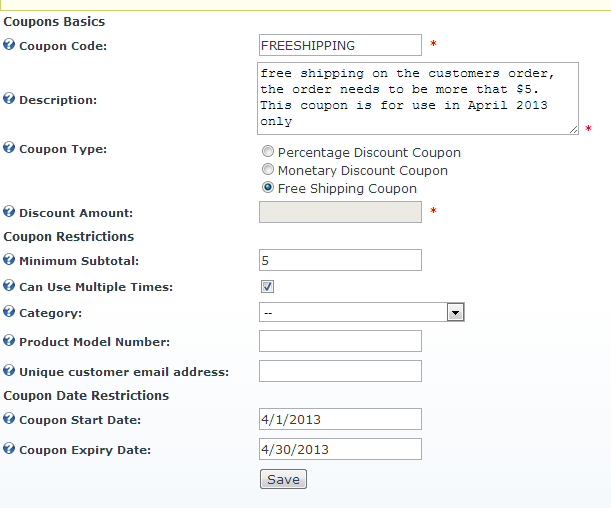Select Percentage Discount Coupon radio button
611x508 pixels.
[x=268, y=151]
